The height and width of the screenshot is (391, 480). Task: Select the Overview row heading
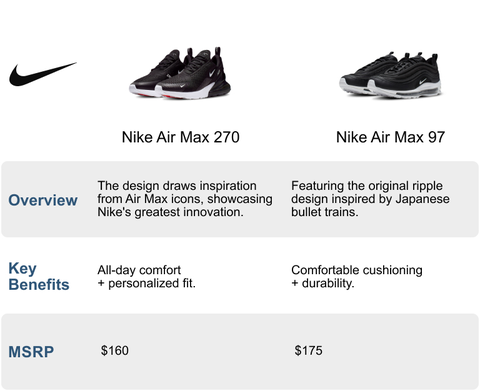point(43,200)
